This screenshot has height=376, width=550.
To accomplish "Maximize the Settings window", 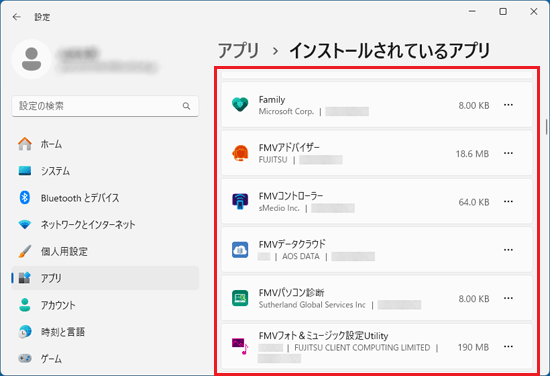I will click(x=503, y=12).
